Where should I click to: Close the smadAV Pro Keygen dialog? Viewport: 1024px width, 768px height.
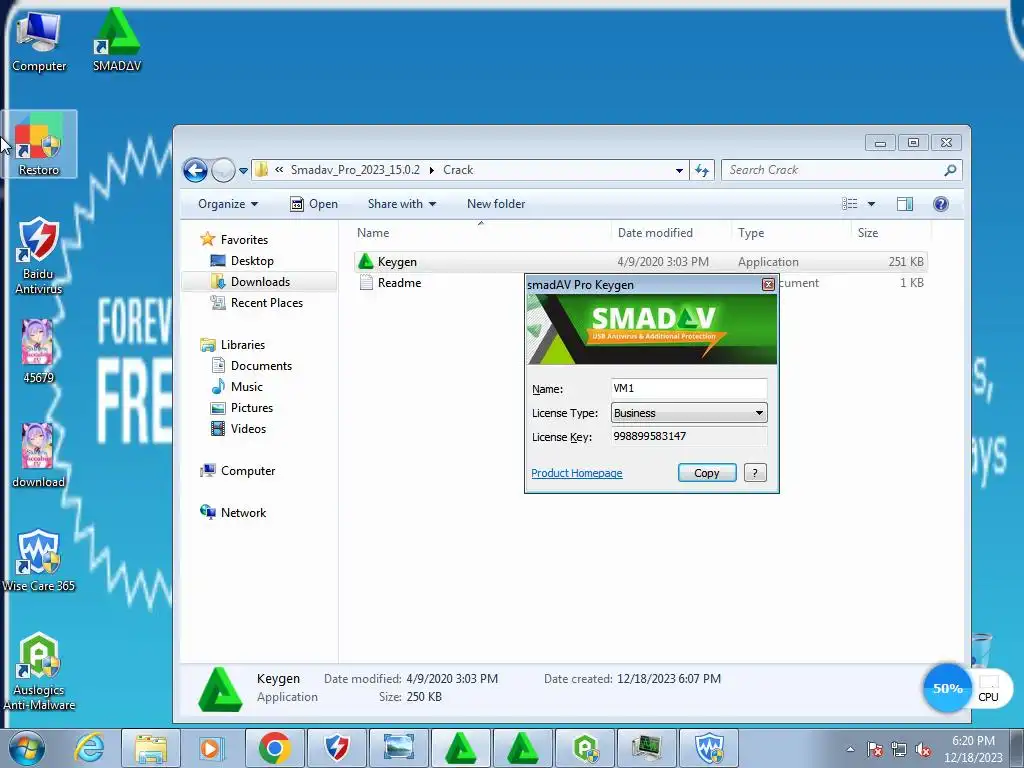pyautogui.click(x=768, y=284)
